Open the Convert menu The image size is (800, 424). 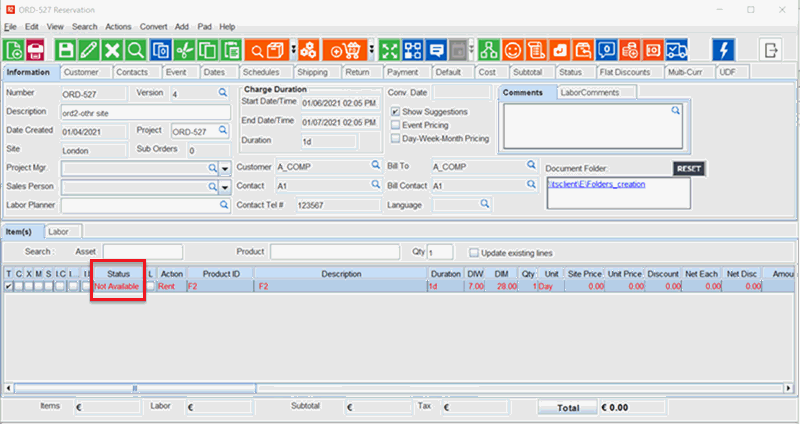pos(153,25)
